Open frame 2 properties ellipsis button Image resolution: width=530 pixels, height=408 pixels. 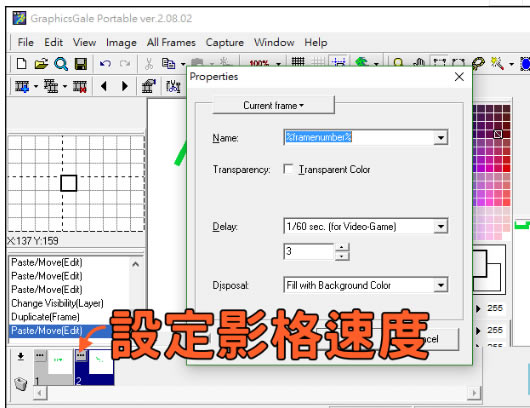tap(80, 356)
